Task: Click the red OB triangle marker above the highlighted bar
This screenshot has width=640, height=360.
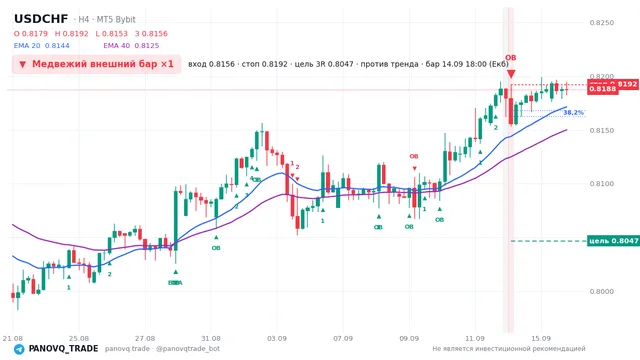Action: 511,74
